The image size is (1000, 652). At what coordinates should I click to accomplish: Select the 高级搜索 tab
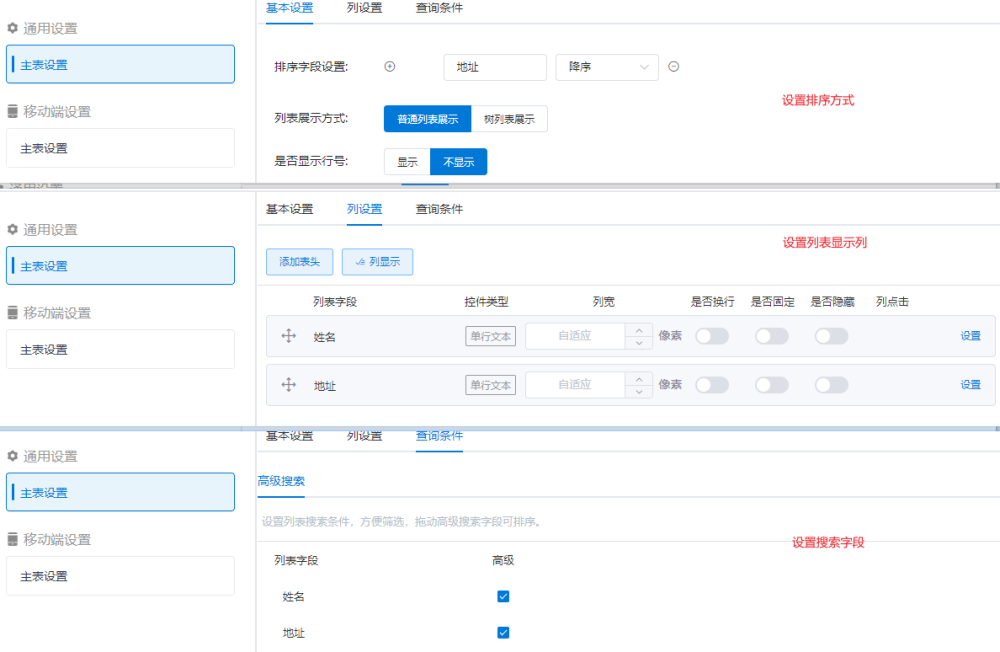281,481
